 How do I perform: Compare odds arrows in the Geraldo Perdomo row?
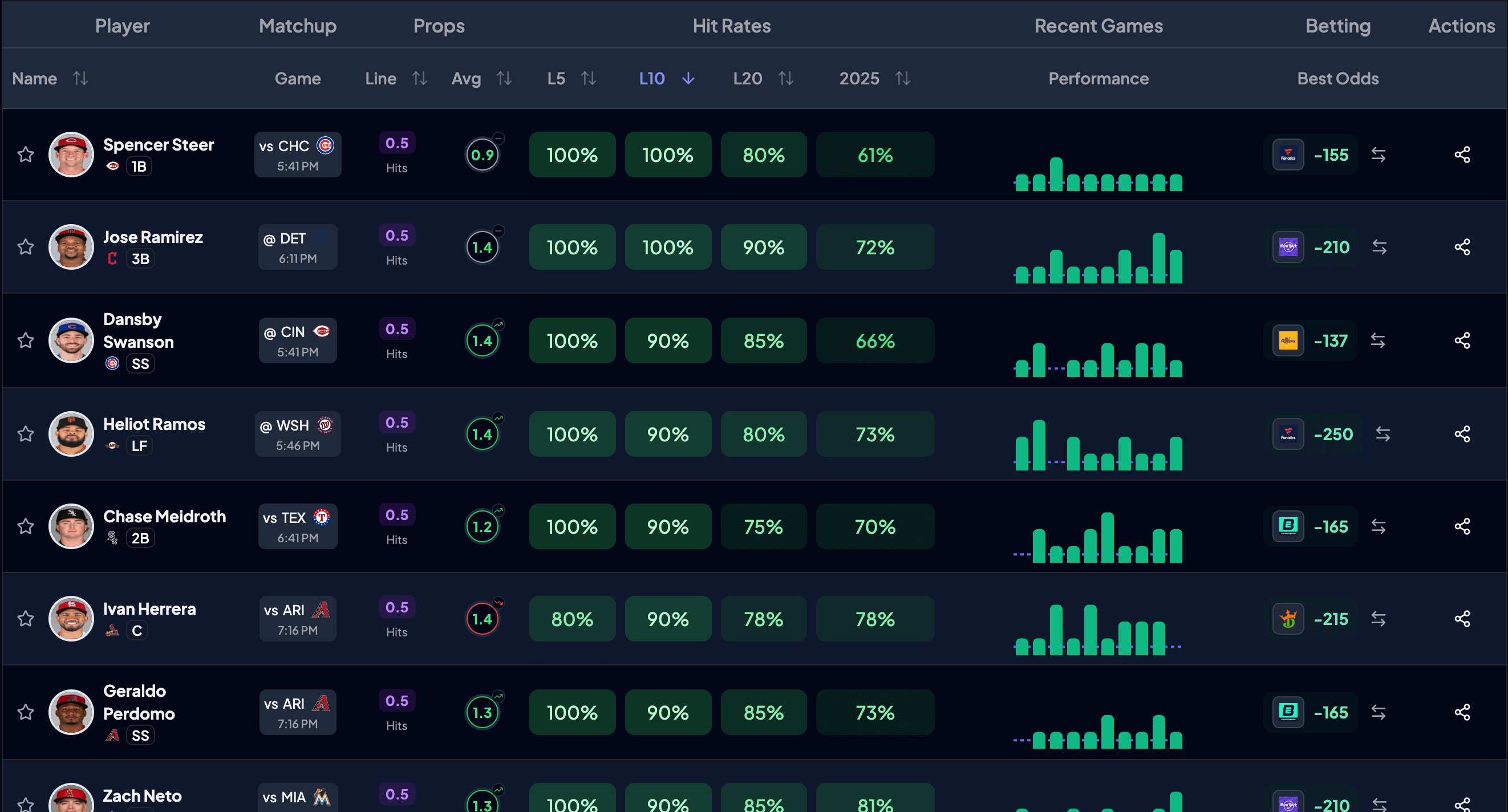pyautogui.click(x=1378, y=712)
